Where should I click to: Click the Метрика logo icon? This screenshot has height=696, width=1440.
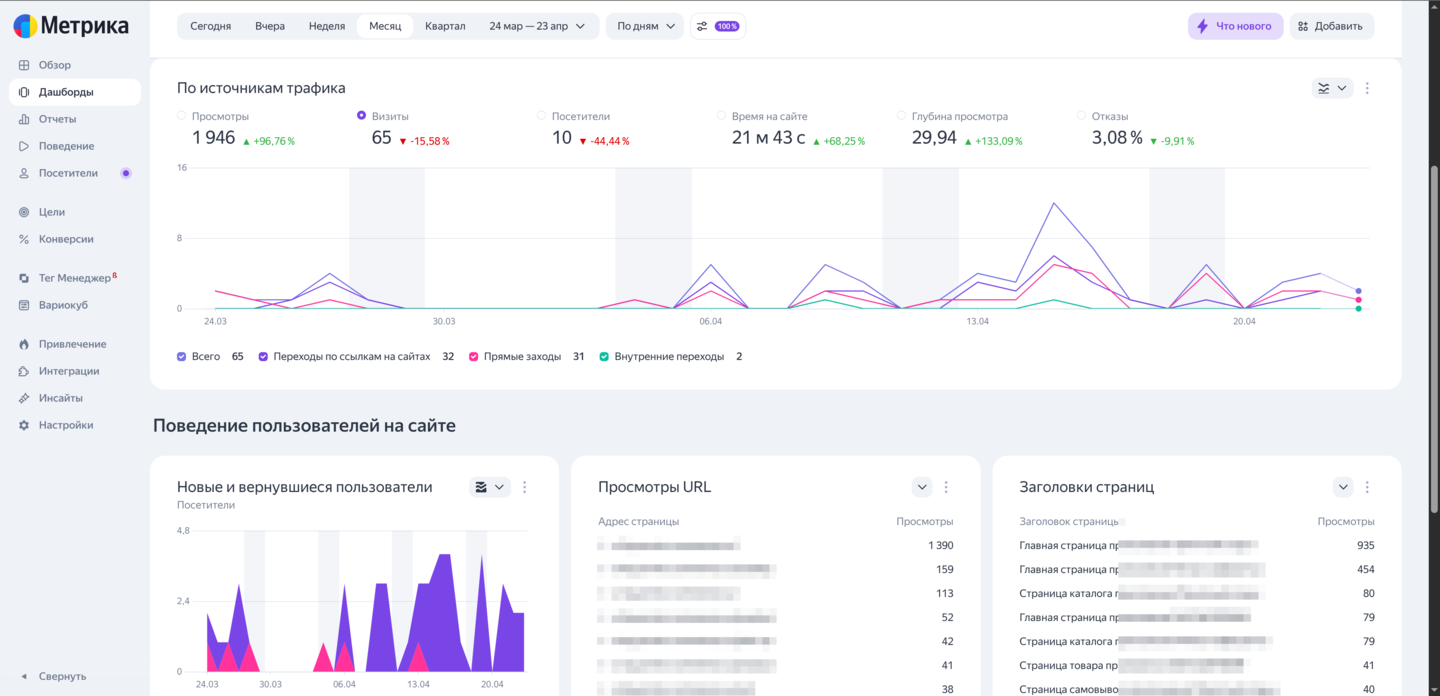[25, 26]
